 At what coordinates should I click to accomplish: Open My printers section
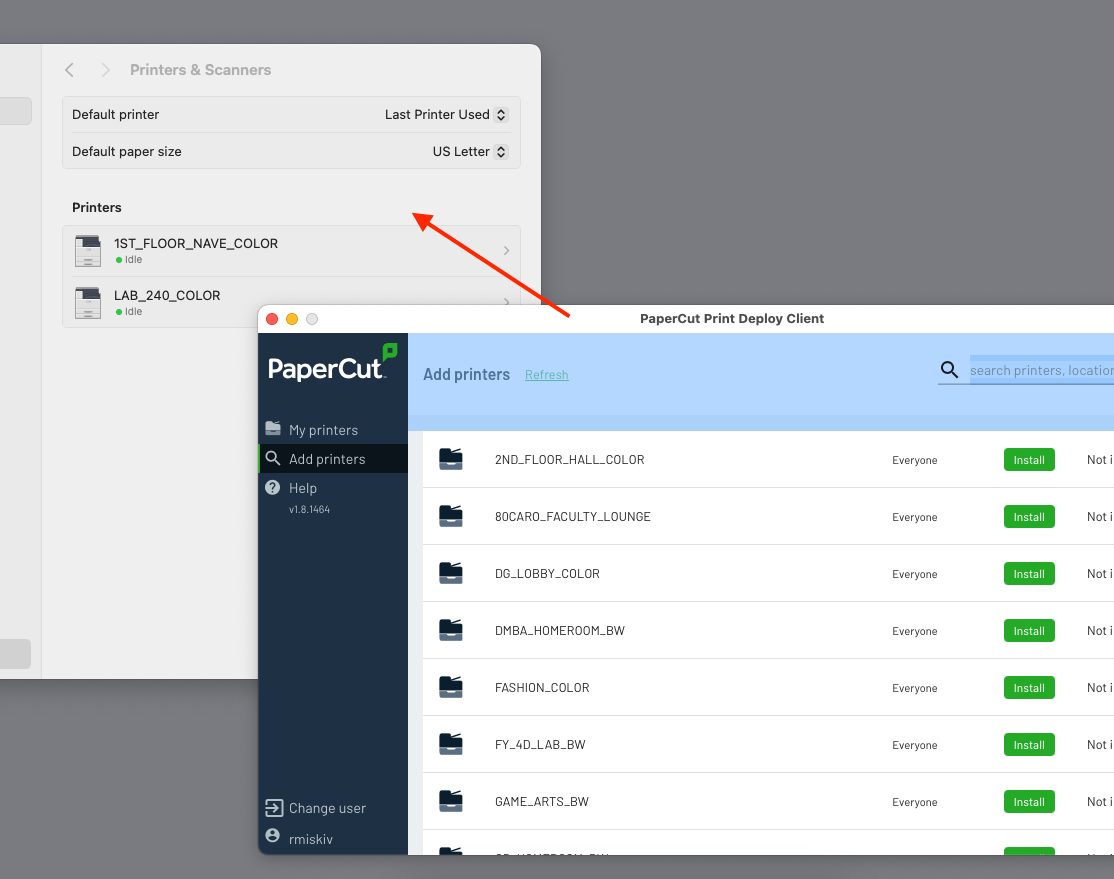332,429
